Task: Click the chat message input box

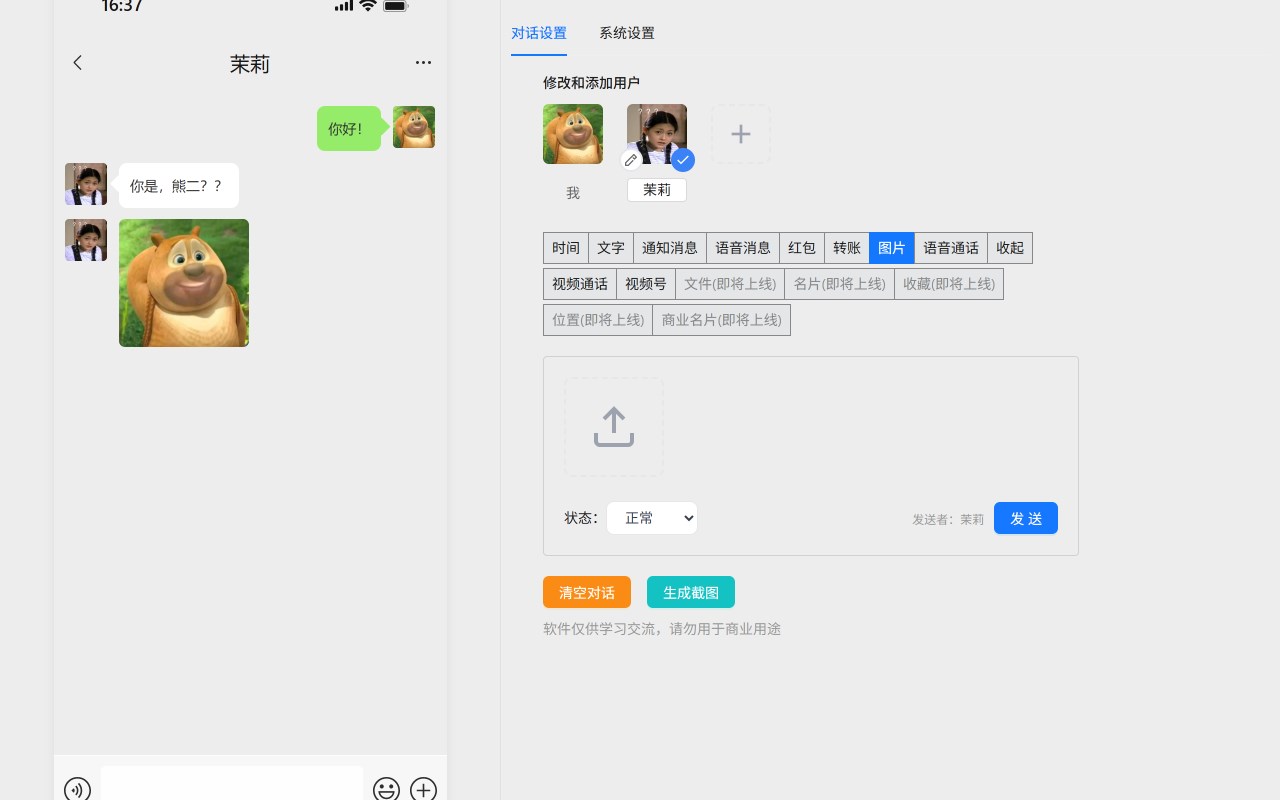Action: click(x=232, y=784)
